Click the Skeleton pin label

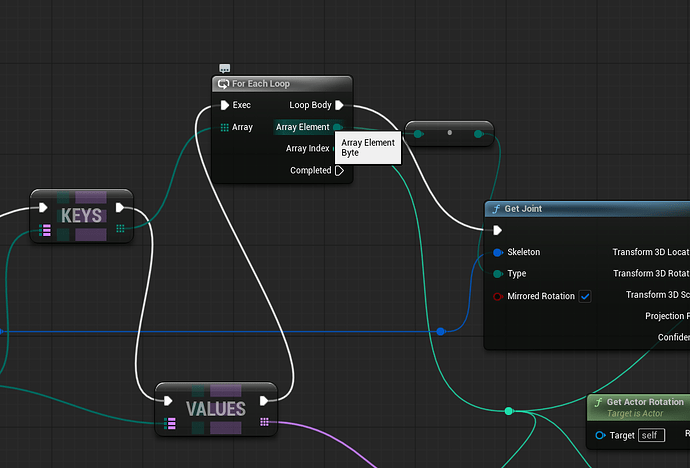click(523, 252)
